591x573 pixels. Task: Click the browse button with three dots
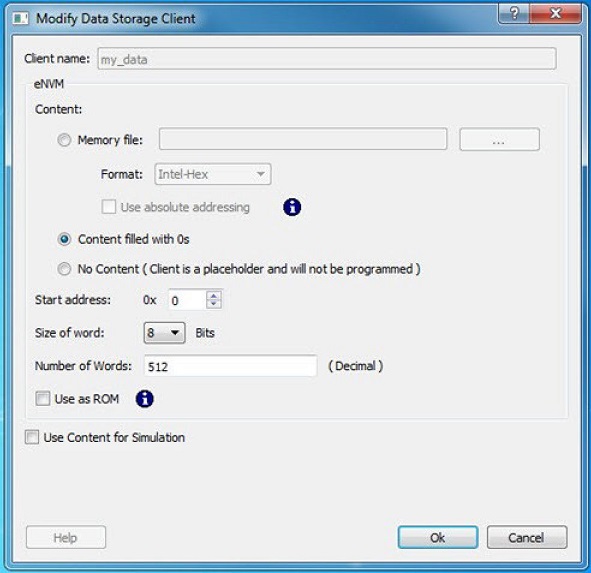point(499,140)
